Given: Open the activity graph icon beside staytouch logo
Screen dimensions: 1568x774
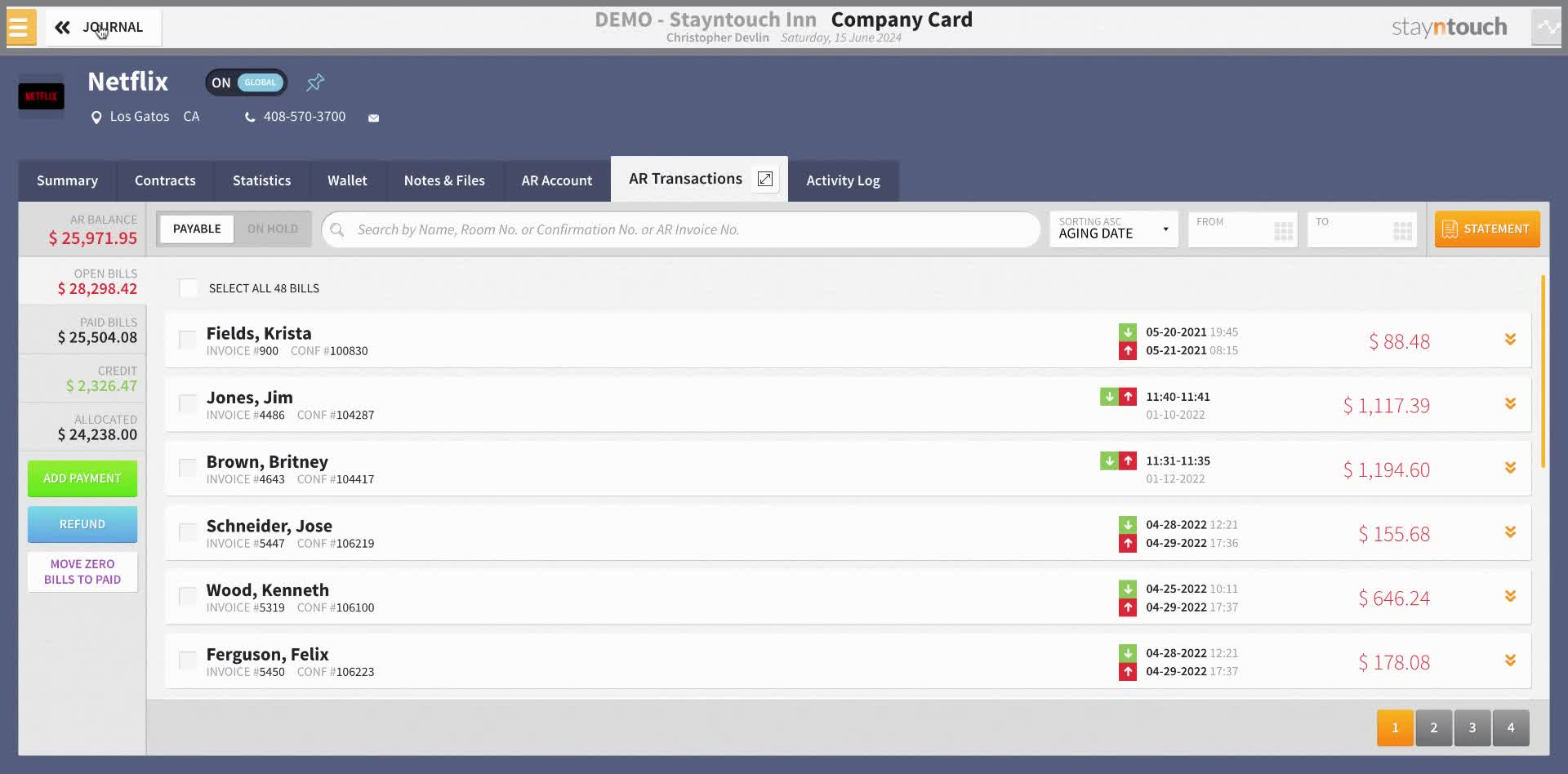Looking at the screenshot, I should [1547, 27].
